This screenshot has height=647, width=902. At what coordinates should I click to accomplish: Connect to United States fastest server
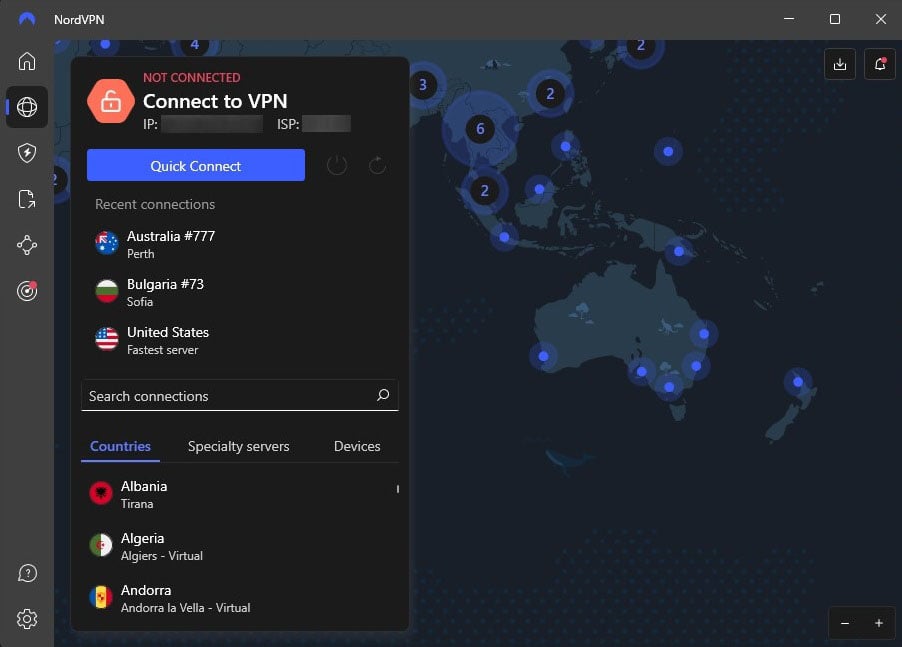(x=240, y=340)
